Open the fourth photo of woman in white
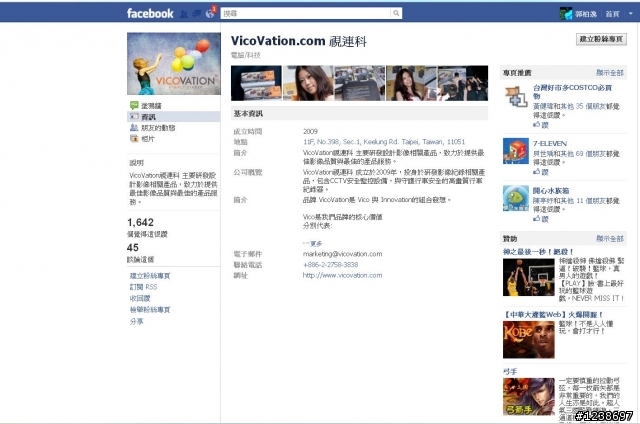The width and height of the screenshot is (640, 424). [411, 83]
